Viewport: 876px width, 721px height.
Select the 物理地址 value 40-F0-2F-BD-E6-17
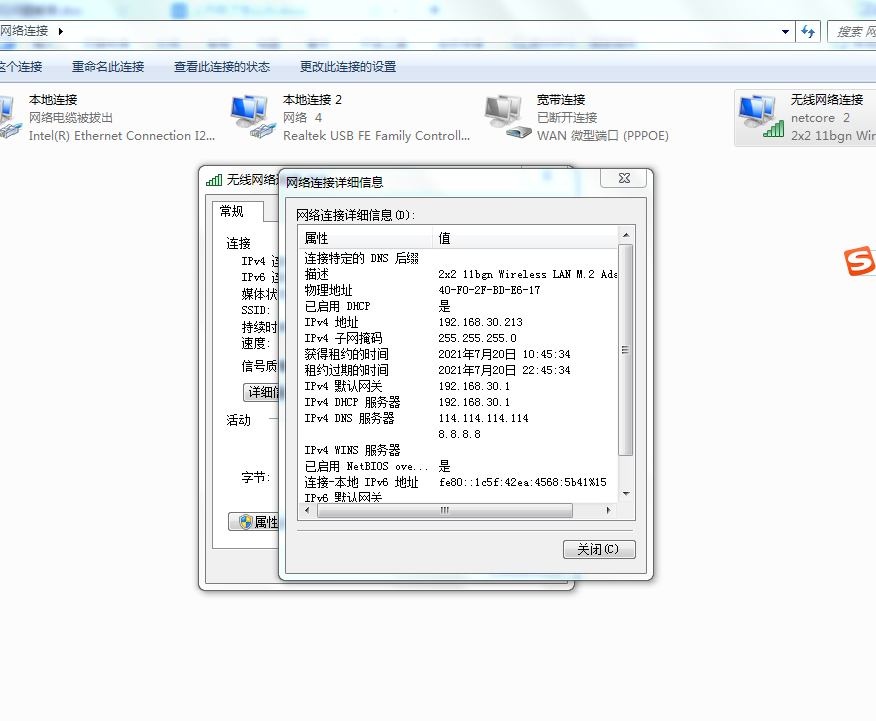(489, 290)
